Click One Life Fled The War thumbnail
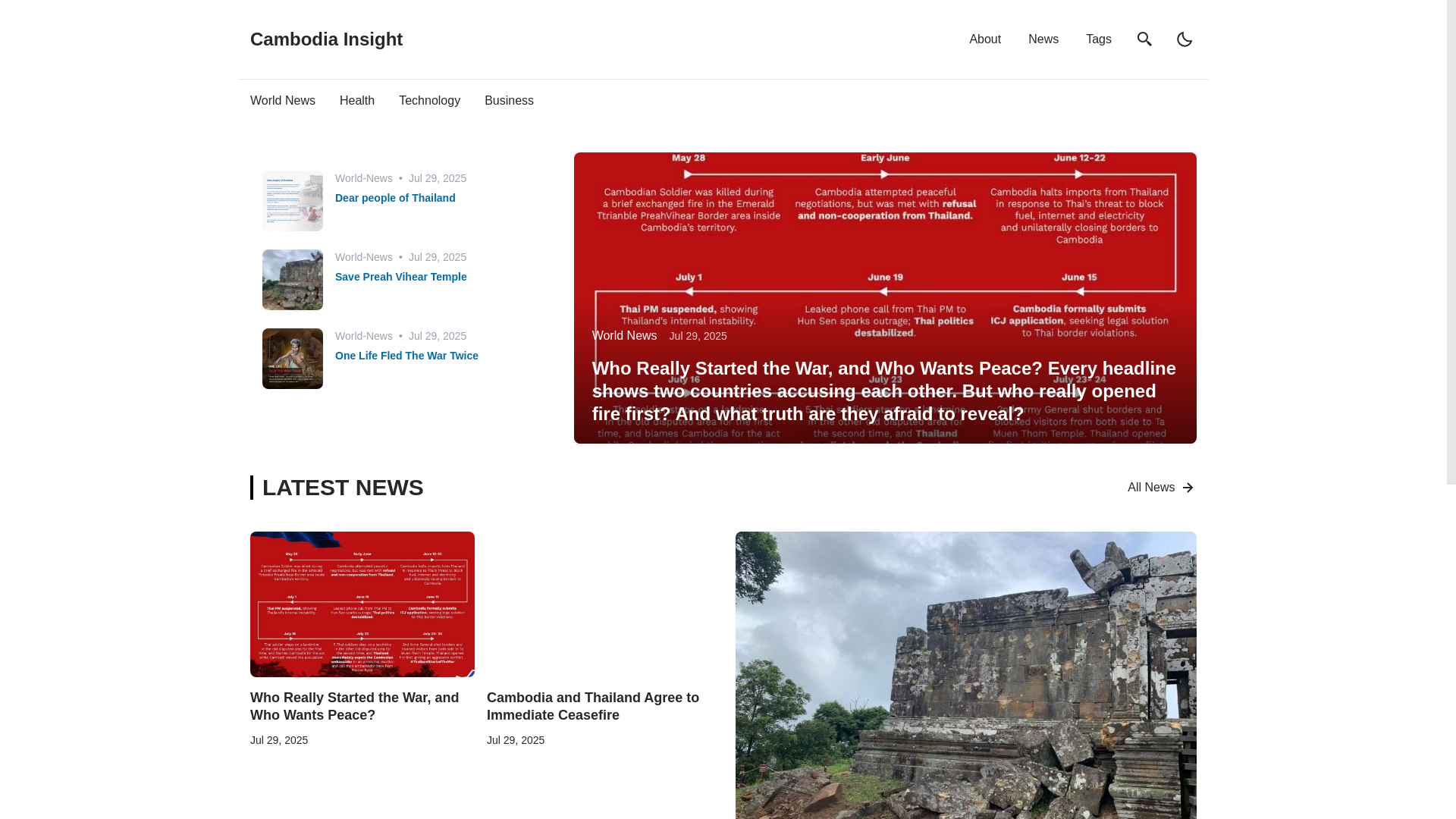The width and height of the screenshot is (1456, 819). coord(293,359)
